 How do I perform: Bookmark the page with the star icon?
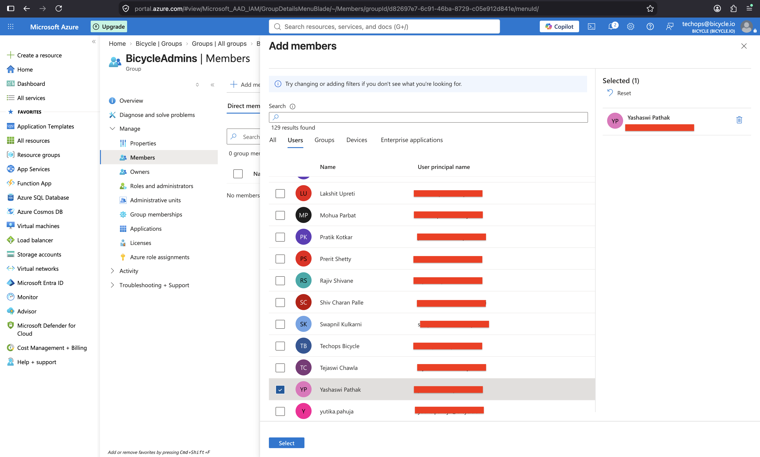click(x=650, y=8)
